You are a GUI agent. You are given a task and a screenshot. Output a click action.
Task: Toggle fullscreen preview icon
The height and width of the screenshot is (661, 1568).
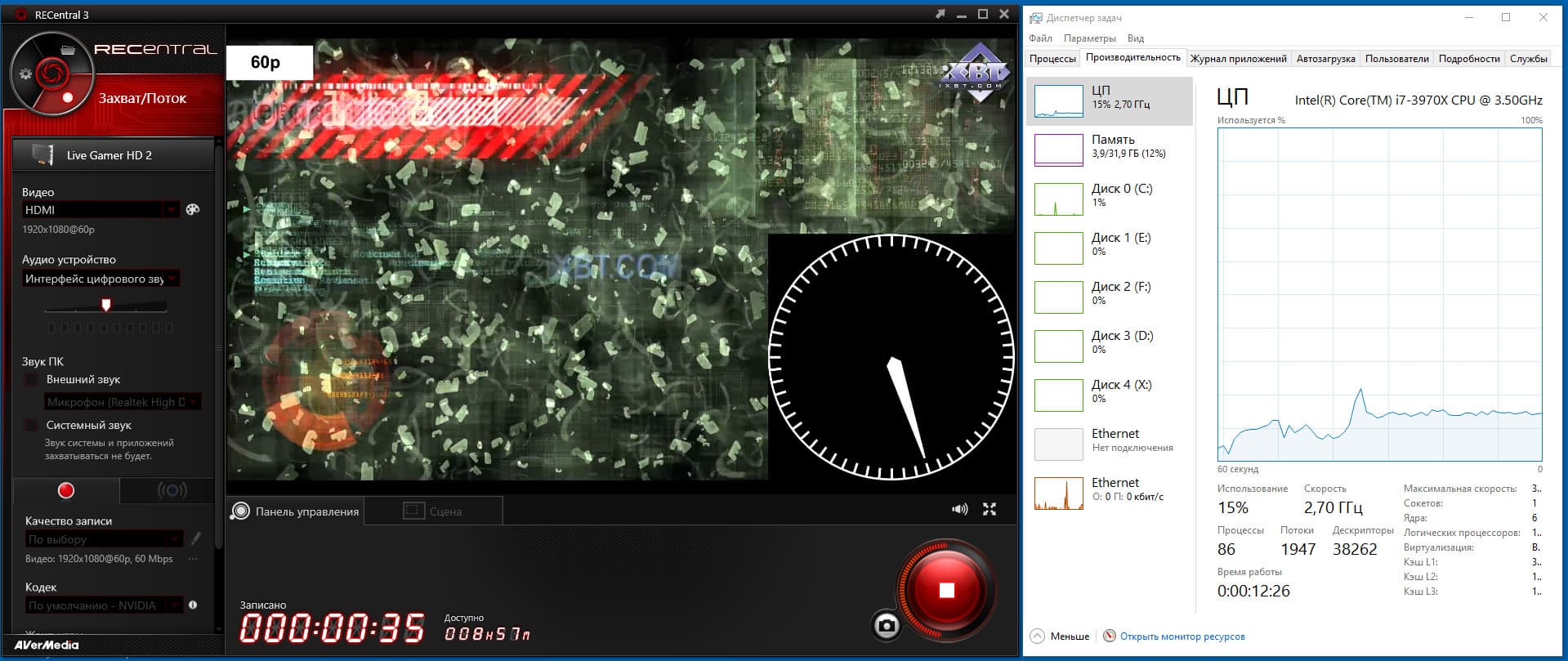click(989, 509)
